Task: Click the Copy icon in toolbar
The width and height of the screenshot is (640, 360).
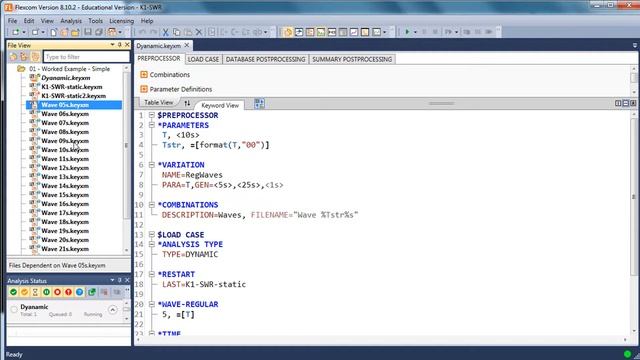Action: [x=176, y=32]
